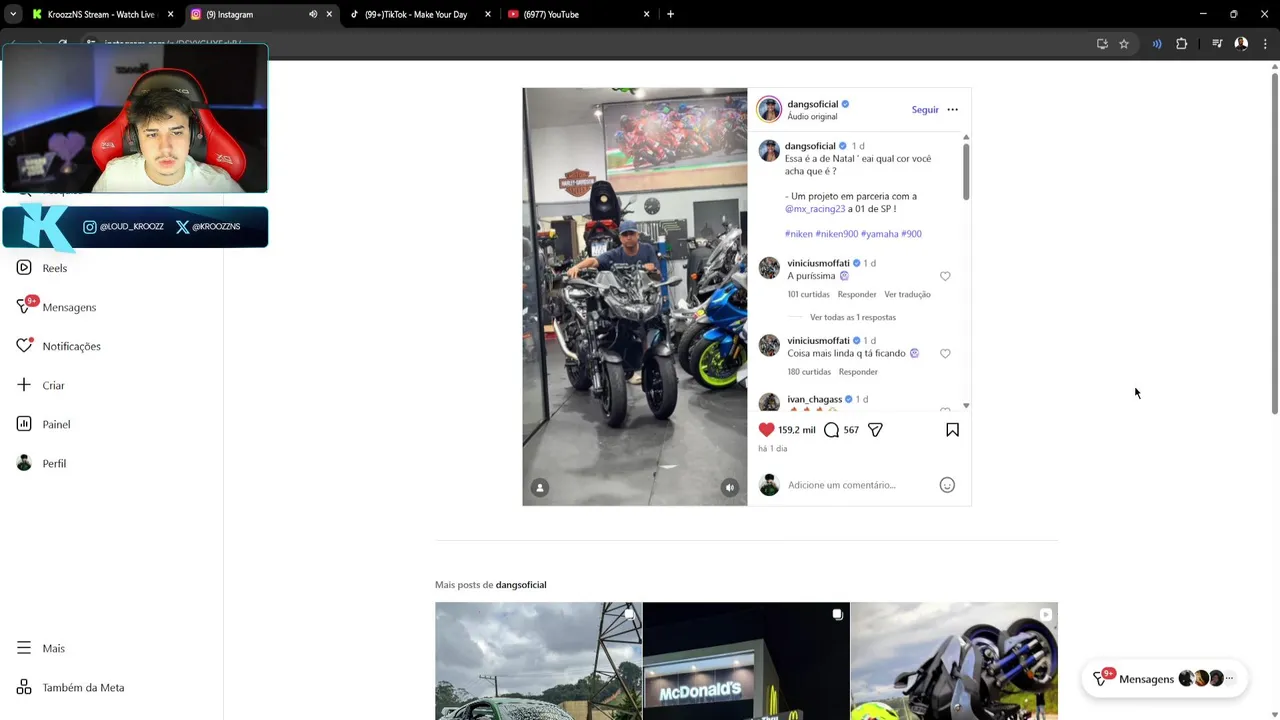Viewport: 1280px width, 720px height.
Task: Show tagged people on the video
Action: click(540, 488)
